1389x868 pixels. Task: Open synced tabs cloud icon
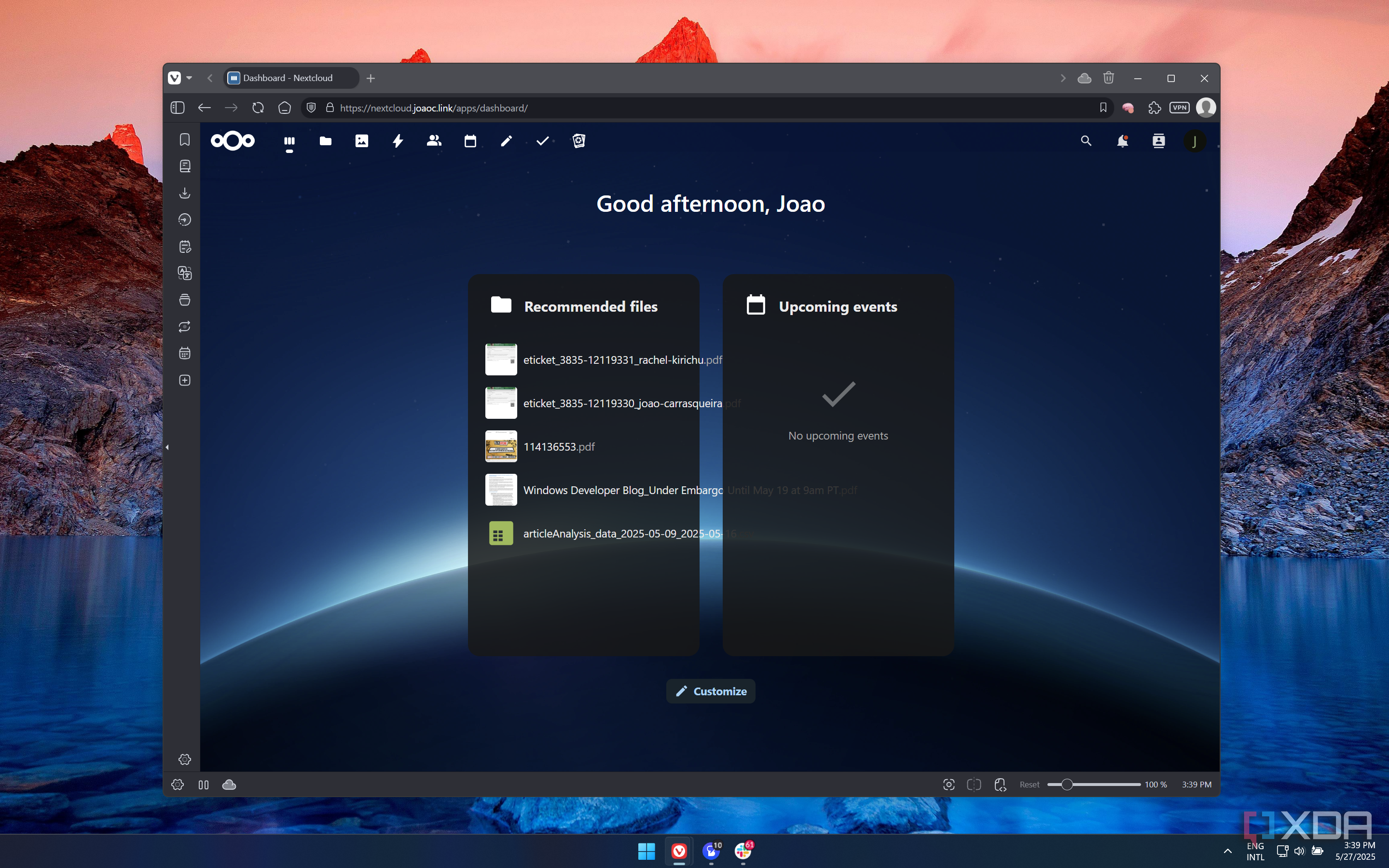tap(1084, 78)
